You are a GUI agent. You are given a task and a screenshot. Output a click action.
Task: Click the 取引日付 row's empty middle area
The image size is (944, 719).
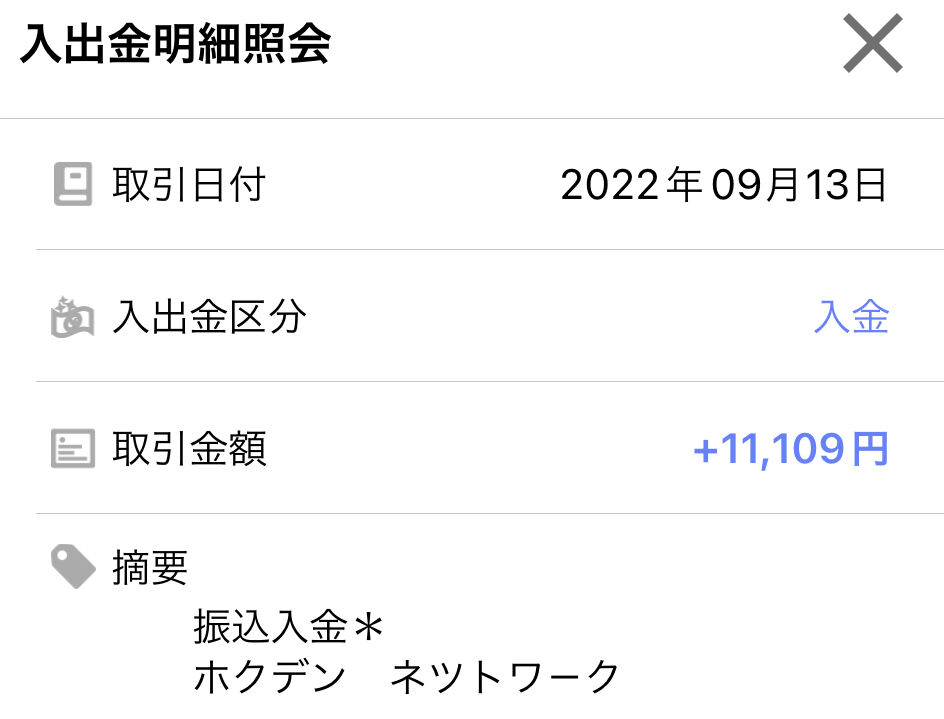412,184
